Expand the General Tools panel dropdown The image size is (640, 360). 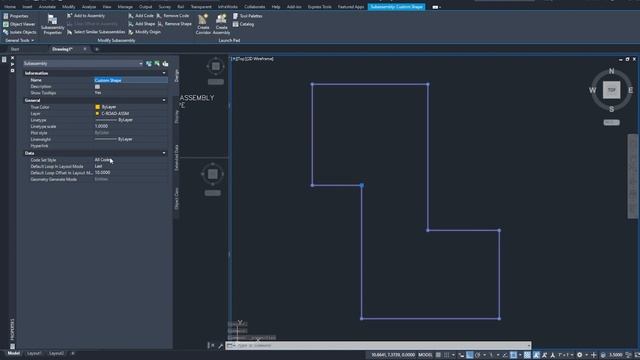(x=19, y=40)
